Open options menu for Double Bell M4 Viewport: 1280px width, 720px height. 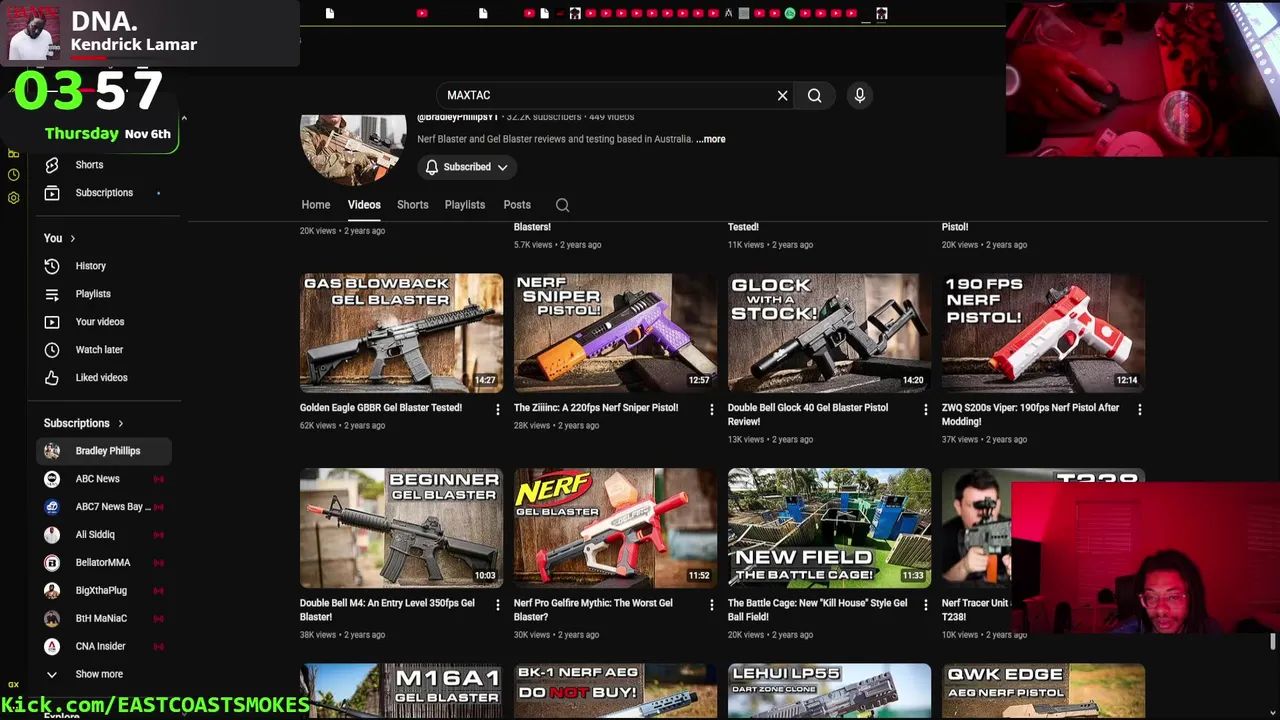[x=497, y=604]
